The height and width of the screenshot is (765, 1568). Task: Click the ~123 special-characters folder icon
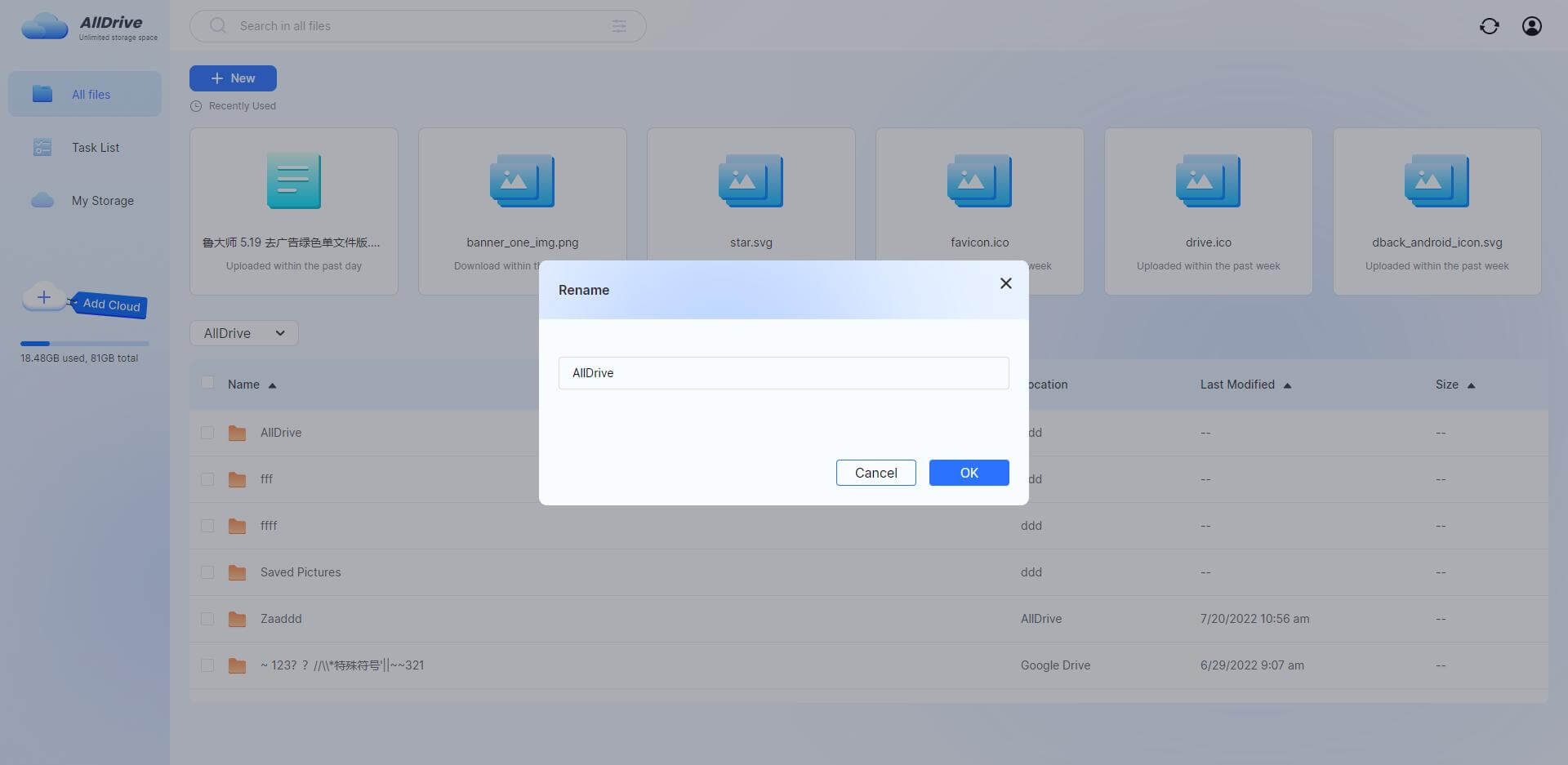[238, 665]
